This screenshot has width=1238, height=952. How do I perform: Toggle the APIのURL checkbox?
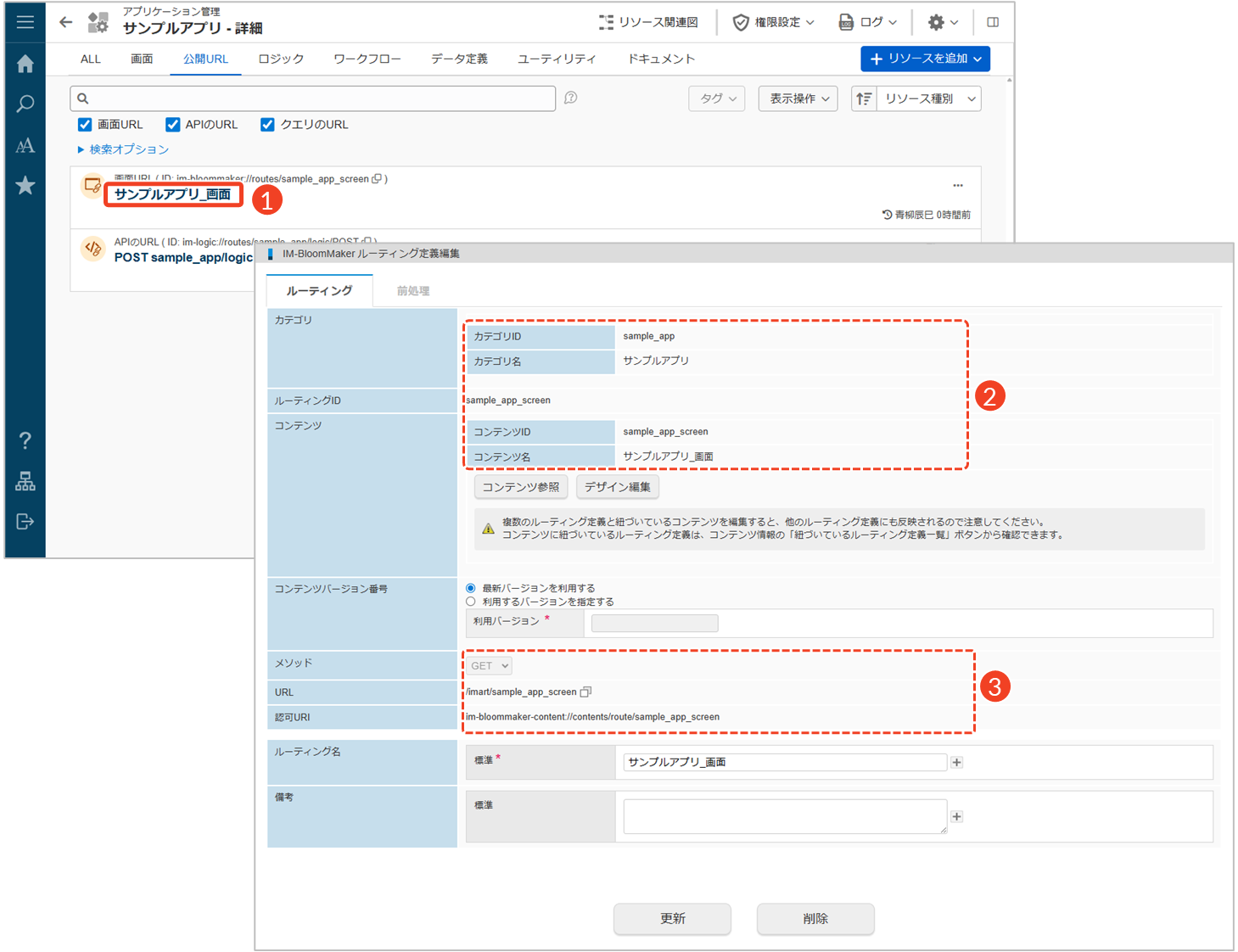point(173,125)
